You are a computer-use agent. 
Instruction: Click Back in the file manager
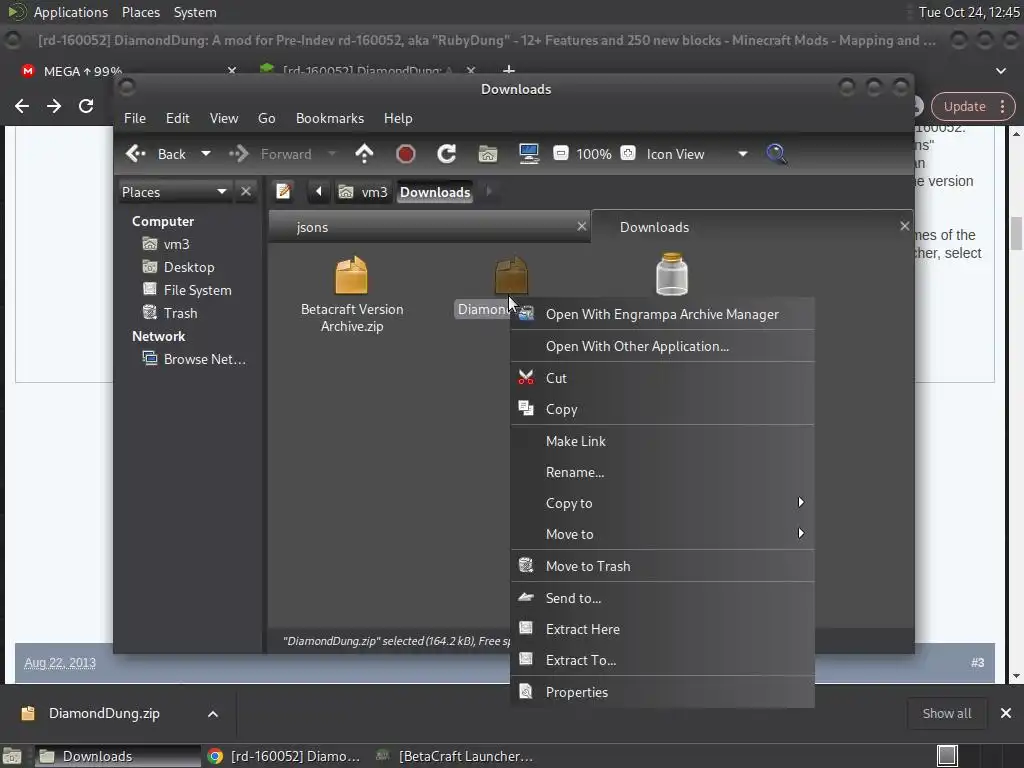(x=156, y=154)
